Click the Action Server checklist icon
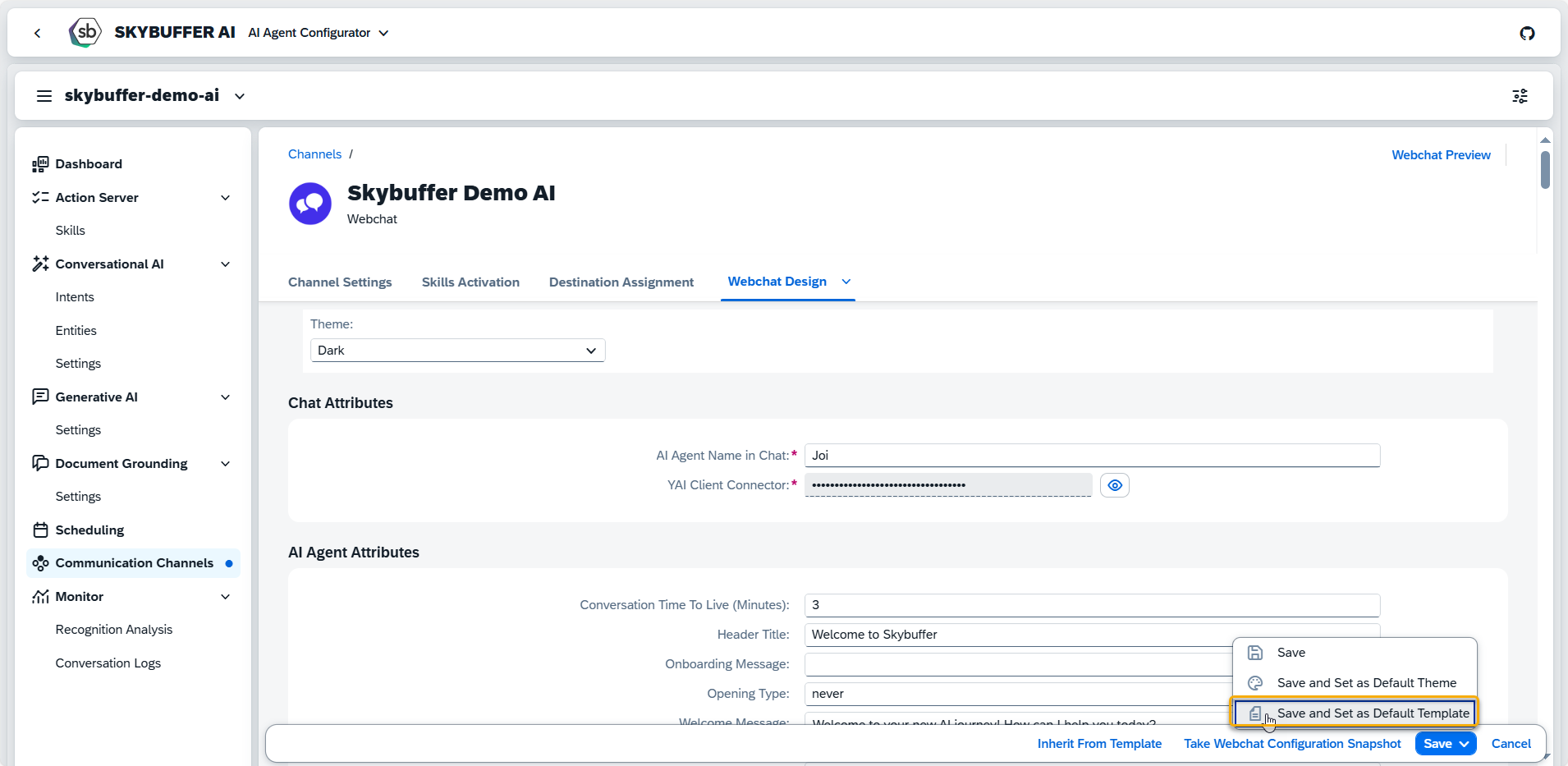 click(x=40, y=198)
